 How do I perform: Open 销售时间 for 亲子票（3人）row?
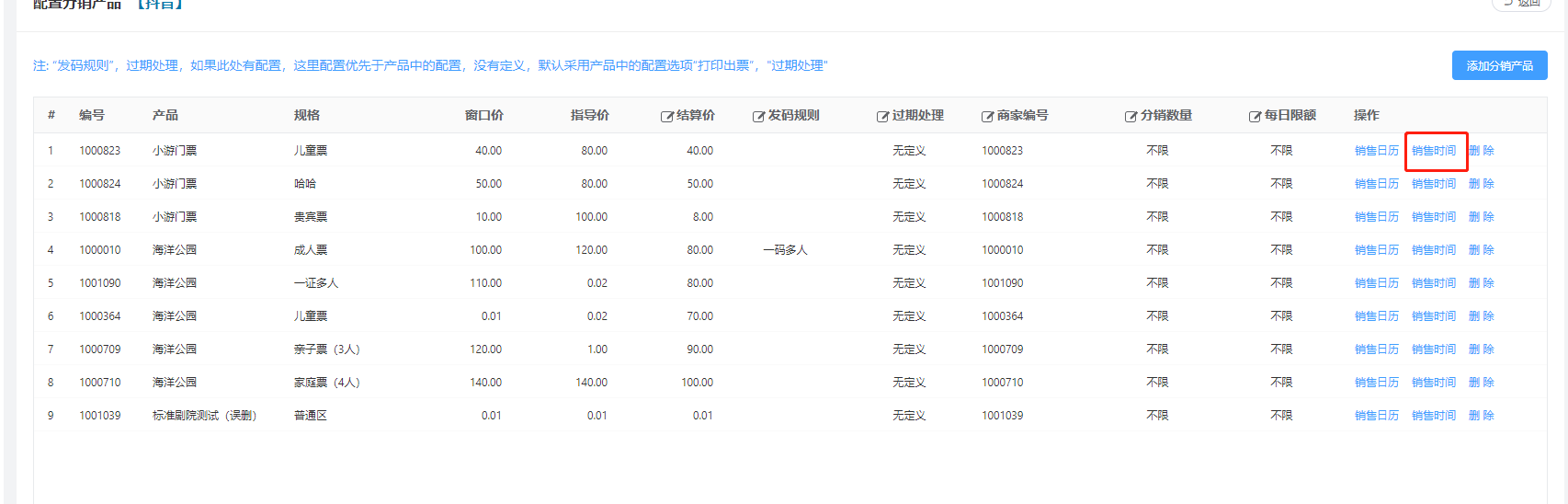point(1433,349)
